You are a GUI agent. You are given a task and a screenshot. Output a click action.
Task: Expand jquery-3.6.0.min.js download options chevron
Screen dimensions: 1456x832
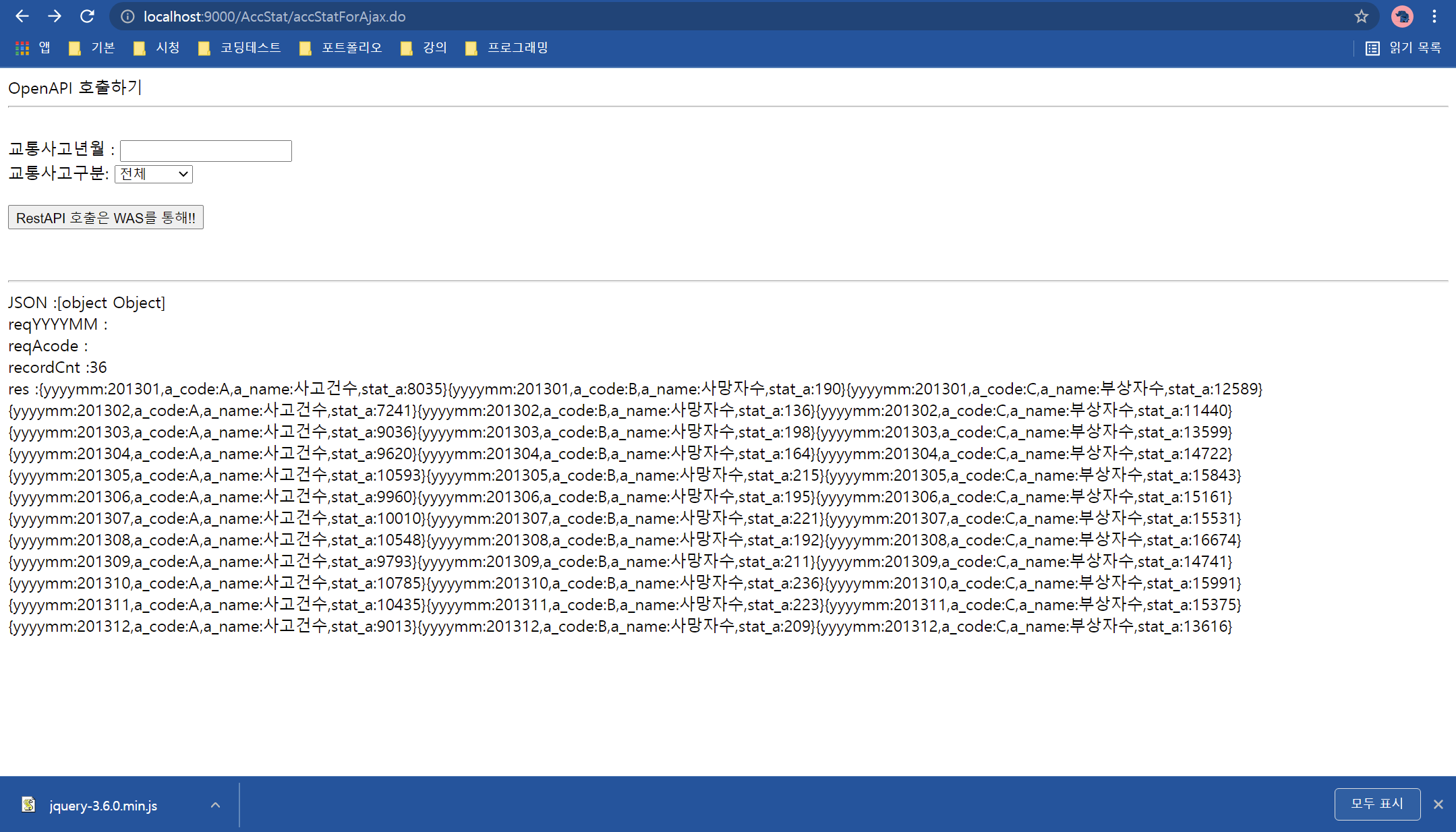coord(215,805)
